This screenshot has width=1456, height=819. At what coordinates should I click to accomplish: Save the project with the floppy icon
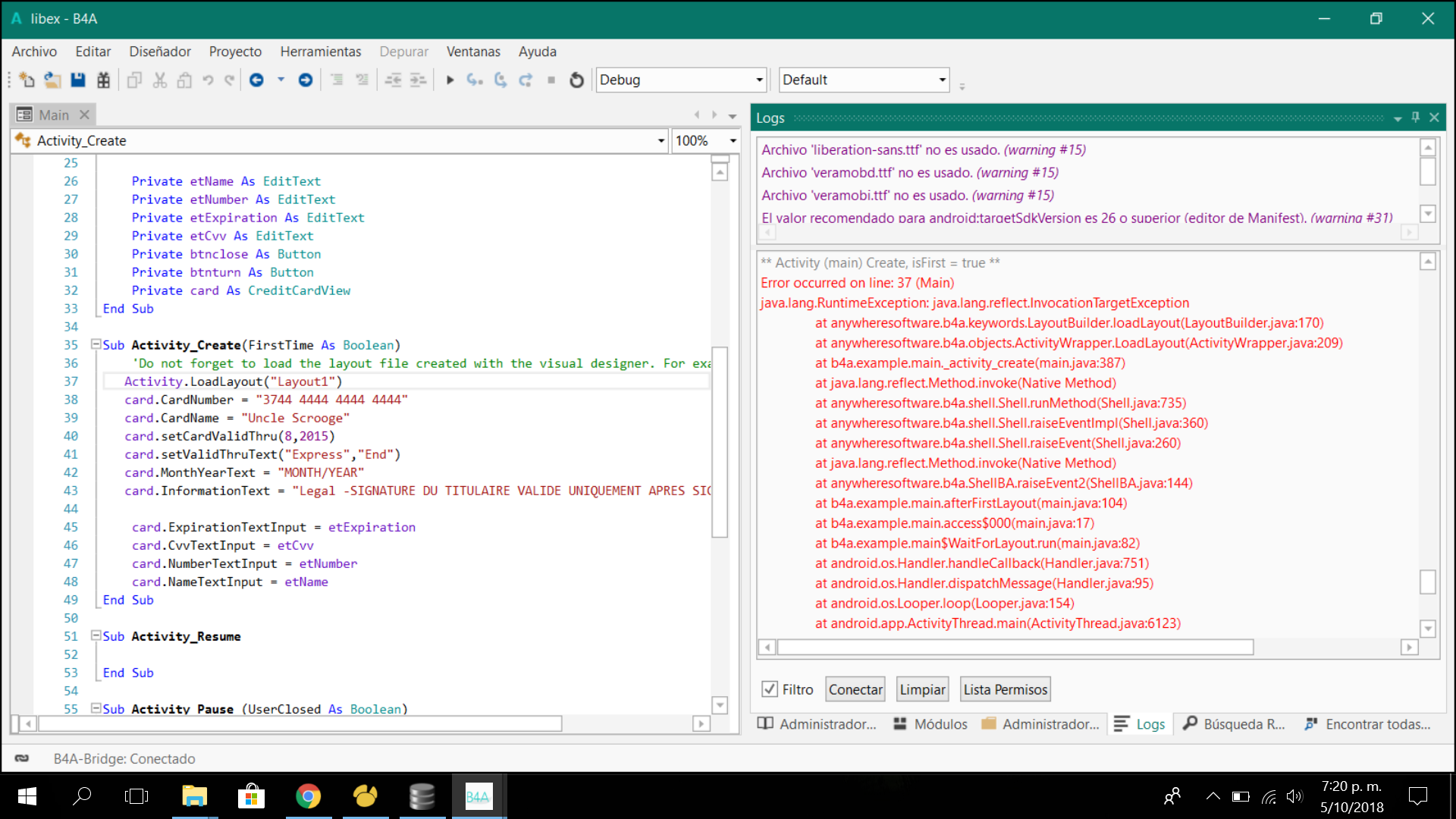[78, 80]
